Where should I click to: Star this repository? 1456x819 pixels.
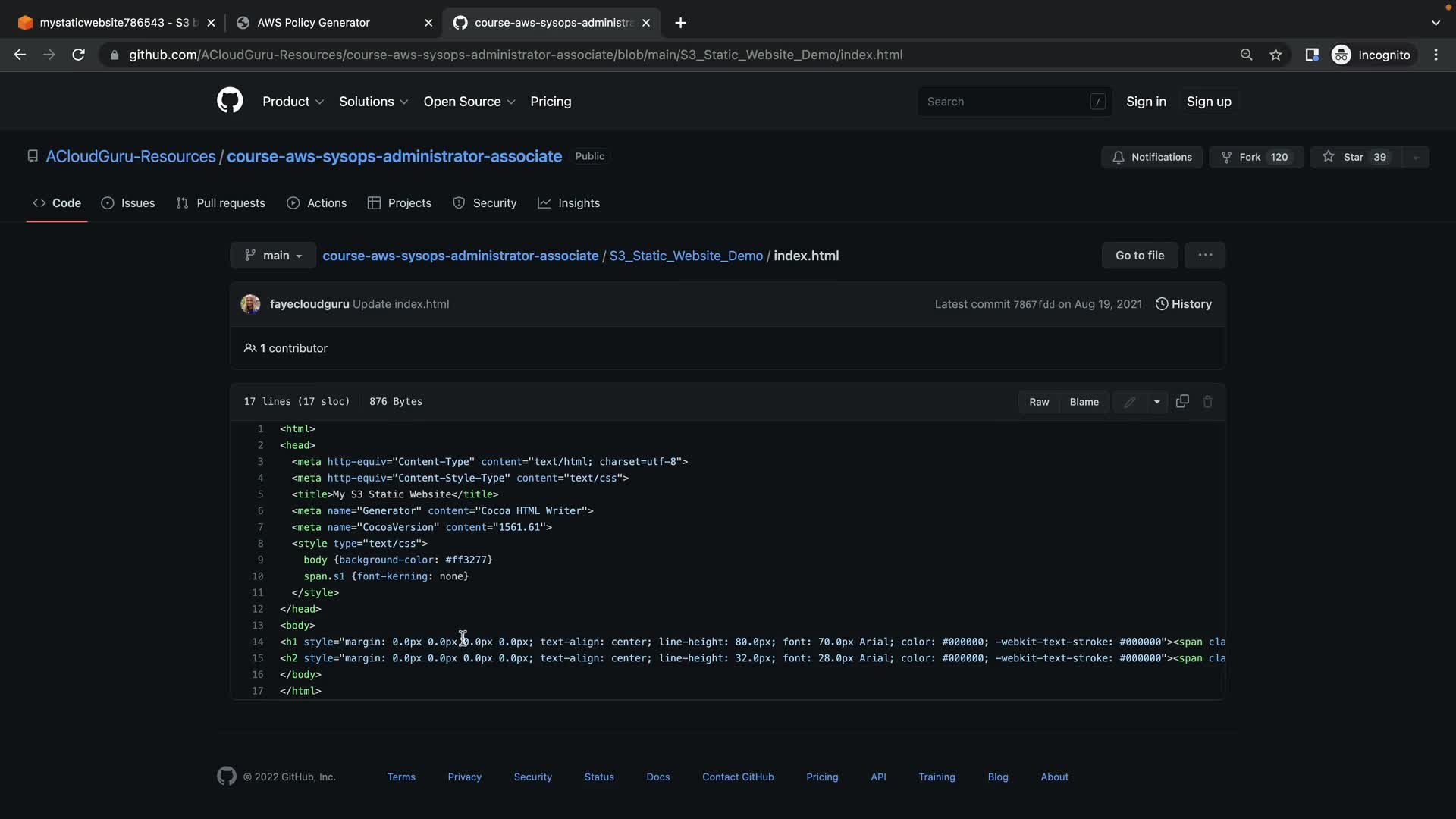pyautogui.click(x=1354, y=157)
